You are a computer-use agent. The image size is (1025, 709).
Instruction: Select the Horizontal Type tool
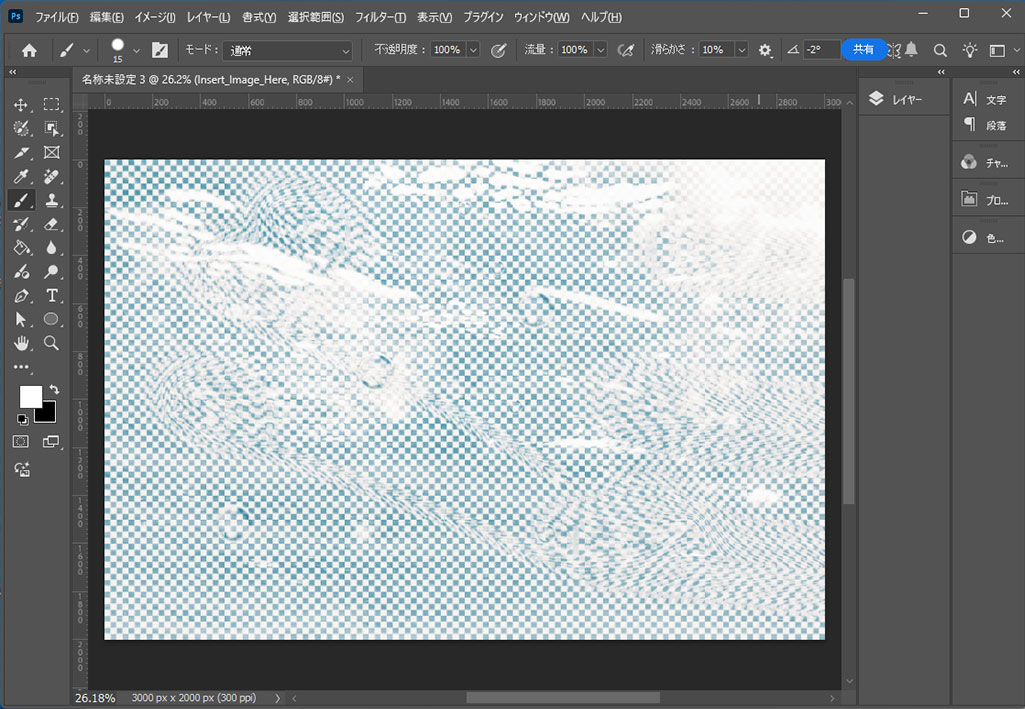(x=52, y=296)
